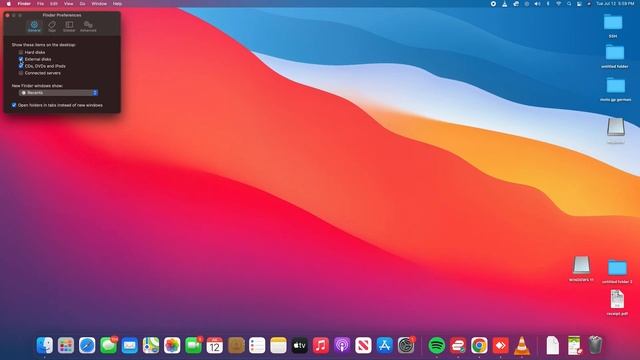Open the Advanced preferences tab

[x=88, y=27]
